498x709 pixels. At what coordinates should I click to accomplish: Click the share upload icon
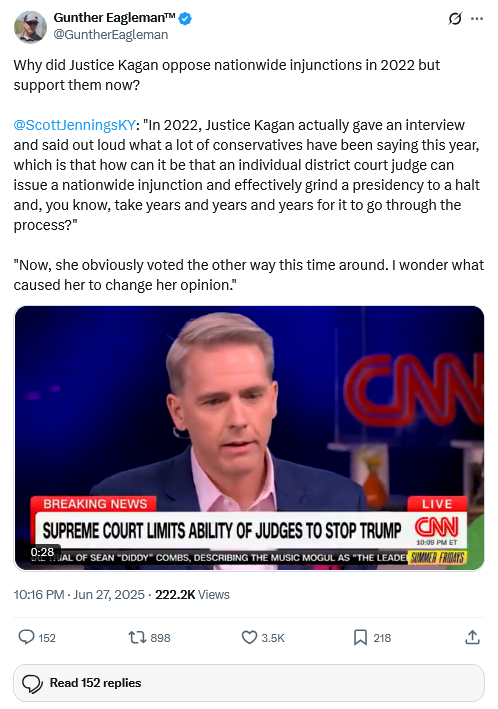pyautogui.click(x=472, y=637)
